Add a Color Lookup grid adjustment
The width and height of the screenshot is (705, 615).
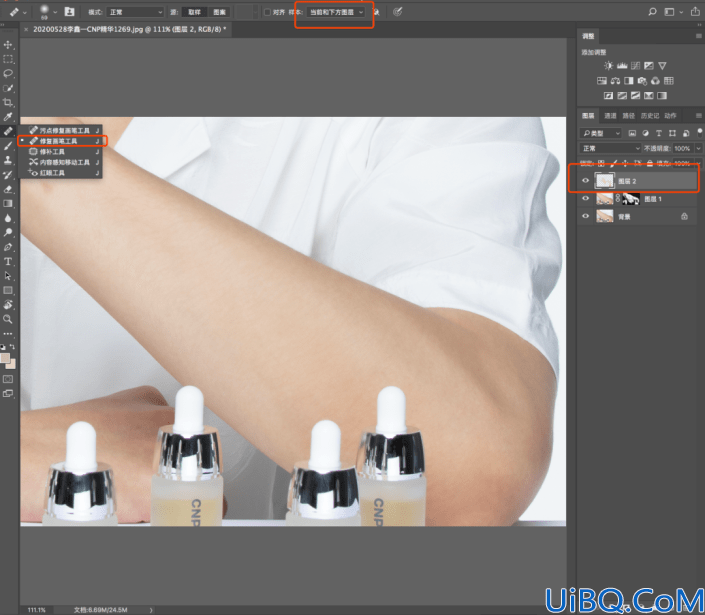(x=669, y=81)
